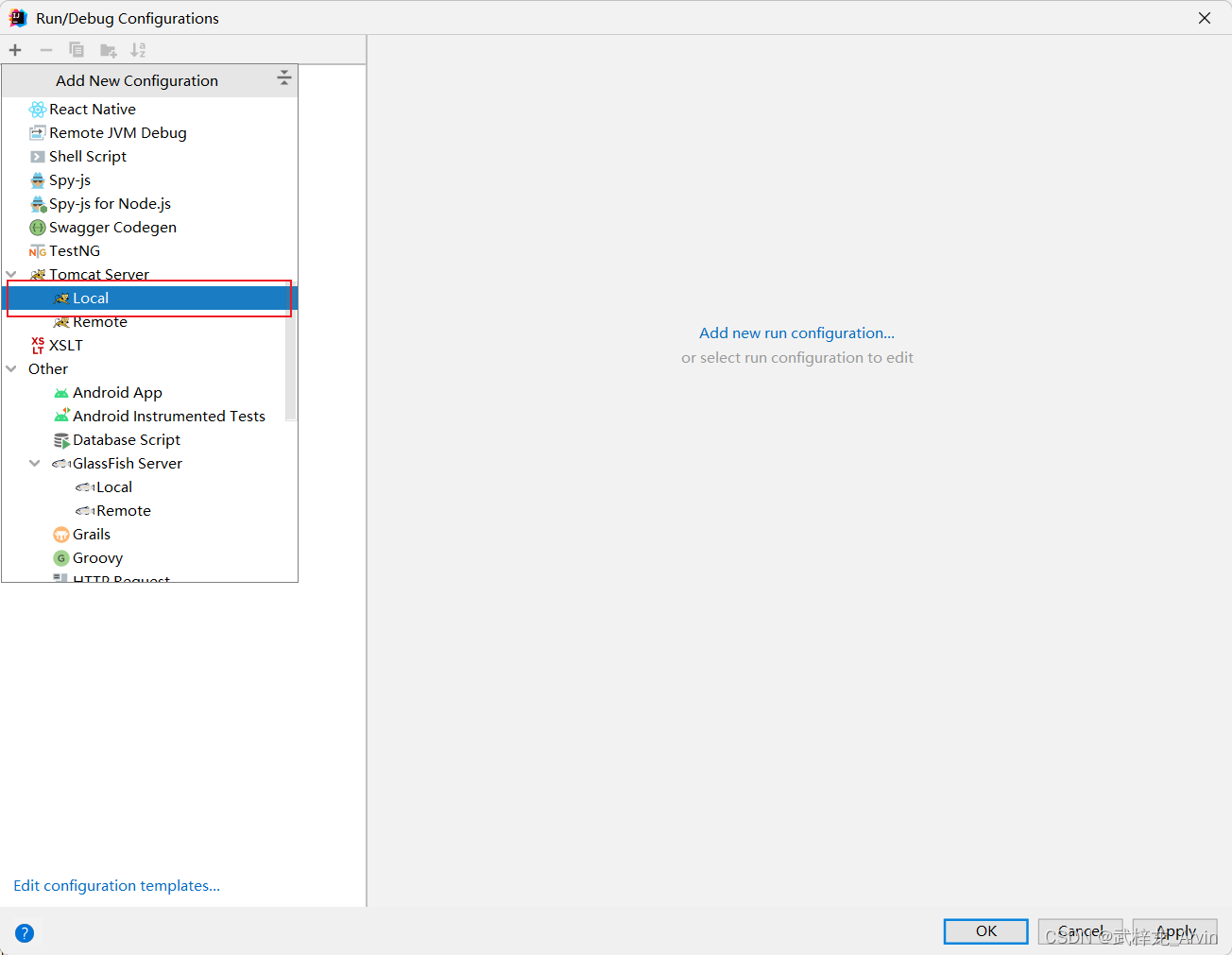Click the Grails icon
Image resolution: width=1232 pixels, height=955 pixels.
pyautogui.click(x=60, y=535)
